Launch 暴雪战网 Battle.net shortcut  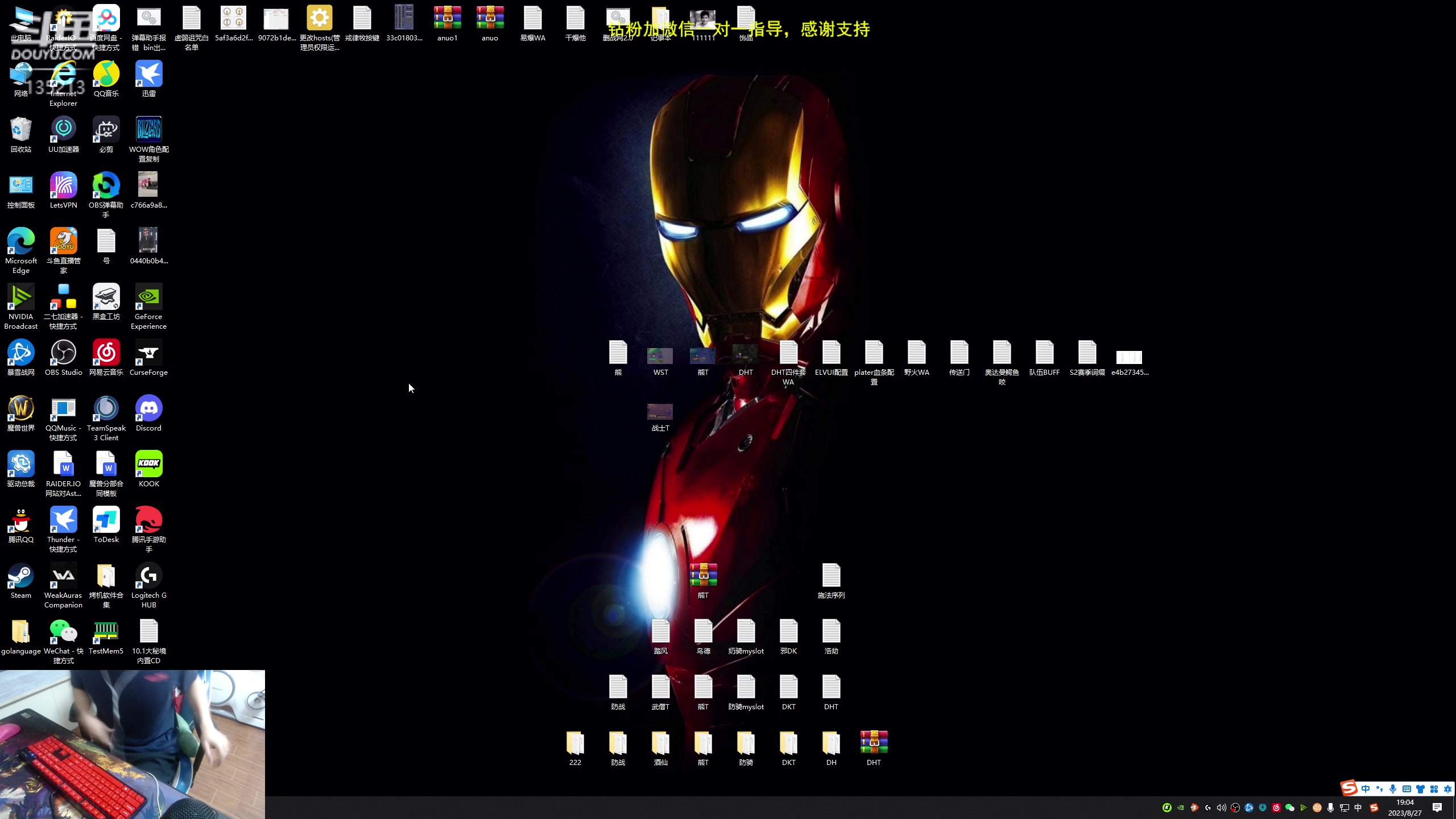[x=21, y=358]
